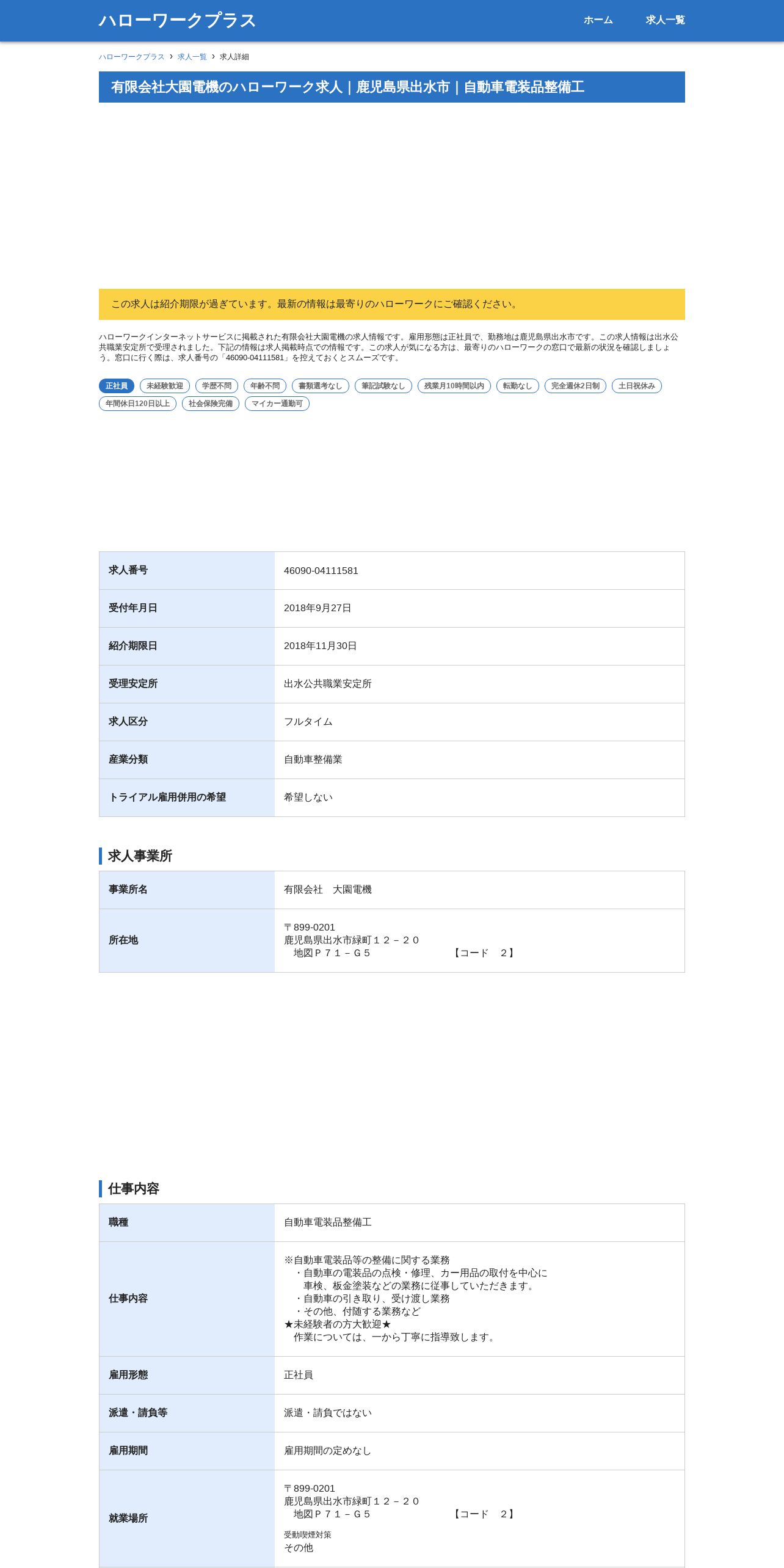Click the 求人区分 row label
The height and width of the screenshot is (1568, 784).
click(x=128, y=722)
